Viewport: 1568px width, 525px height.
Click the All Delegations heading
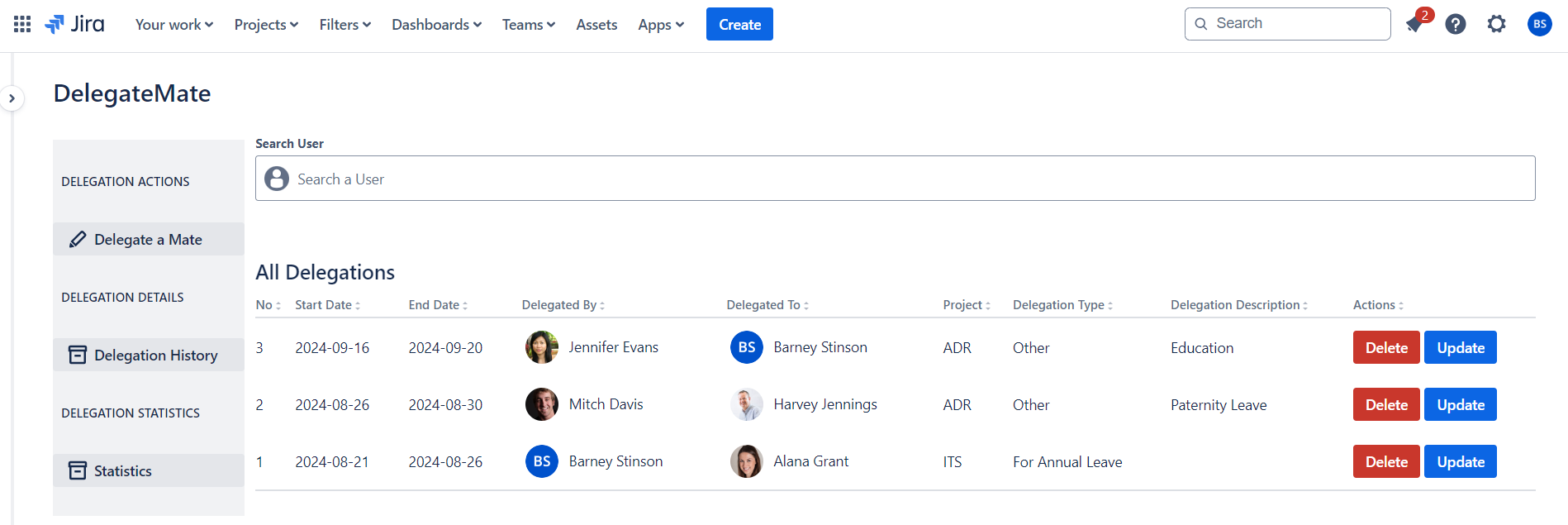[x=325, y=272]
